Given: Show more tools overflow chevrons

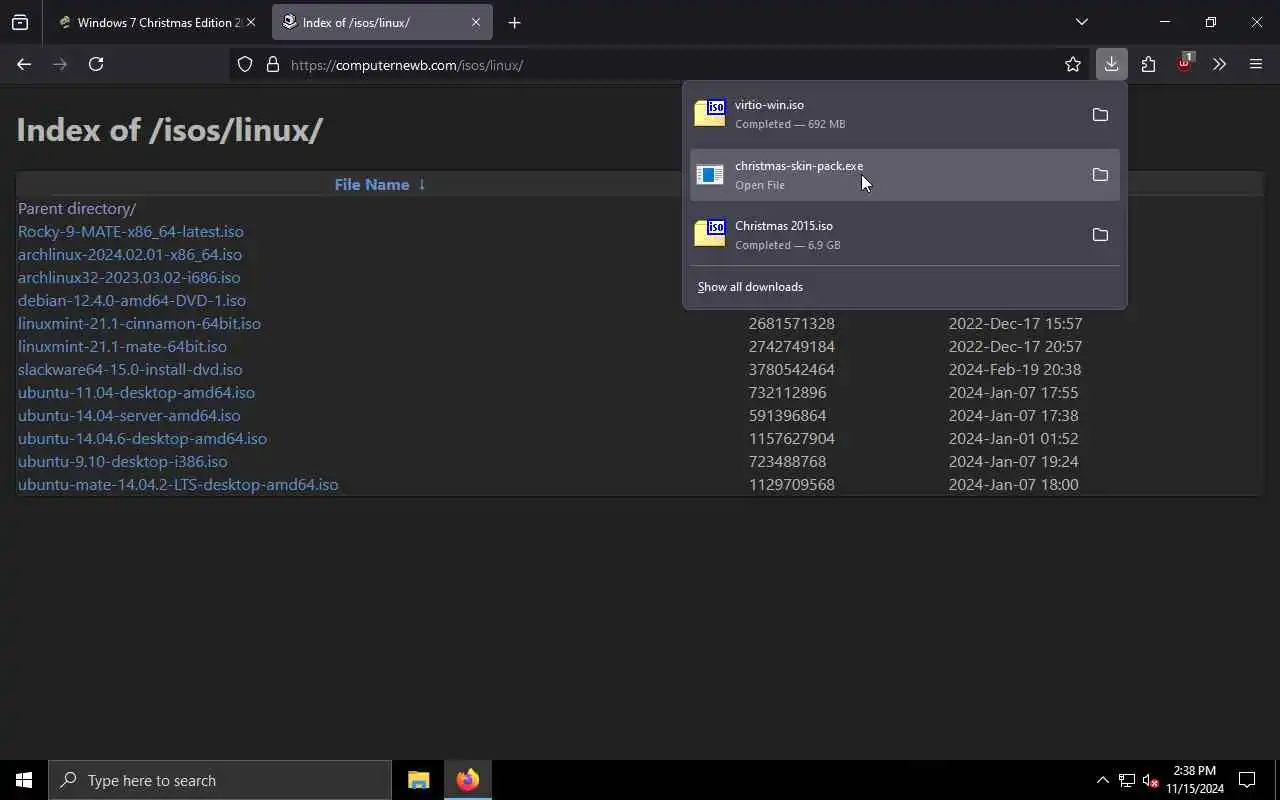Looking at the screenshot, I should (1219, 64).
